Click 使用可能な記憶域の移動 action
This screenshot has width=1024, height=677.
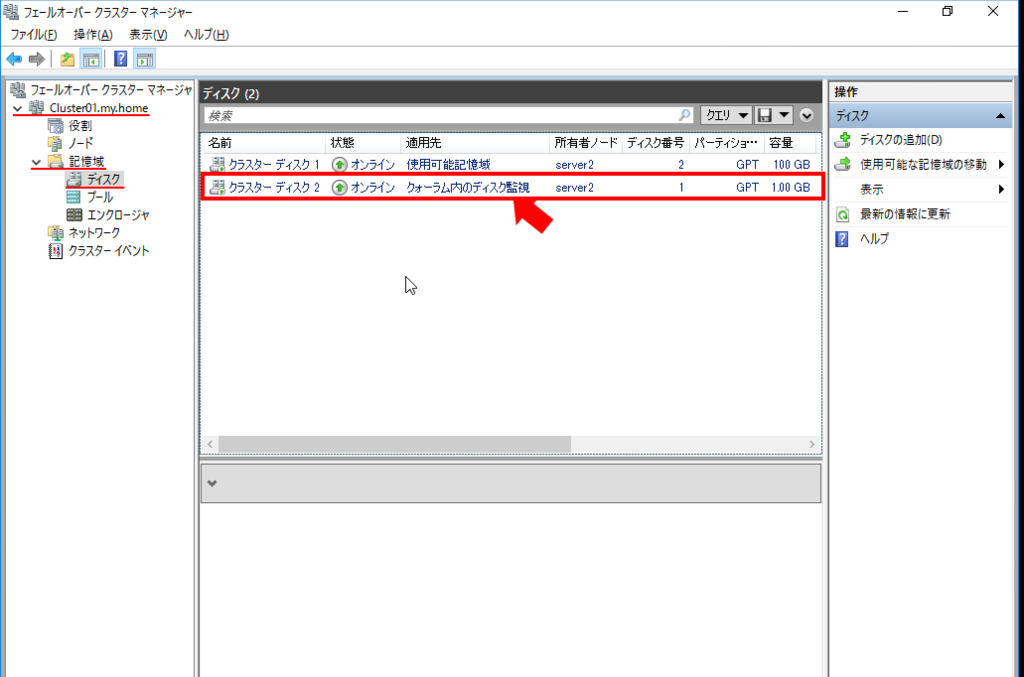[923, 165]
